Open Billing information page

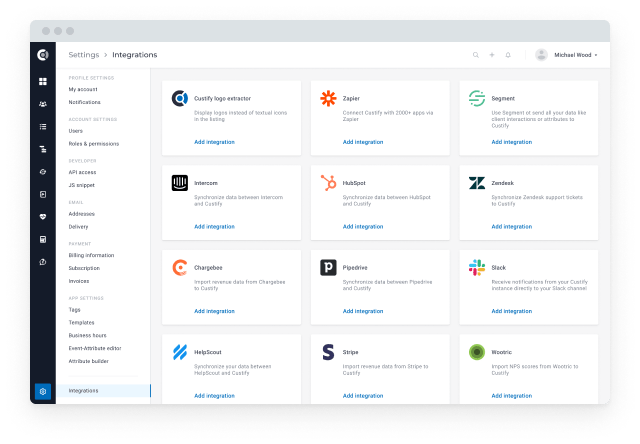click(x=91, y=255)
